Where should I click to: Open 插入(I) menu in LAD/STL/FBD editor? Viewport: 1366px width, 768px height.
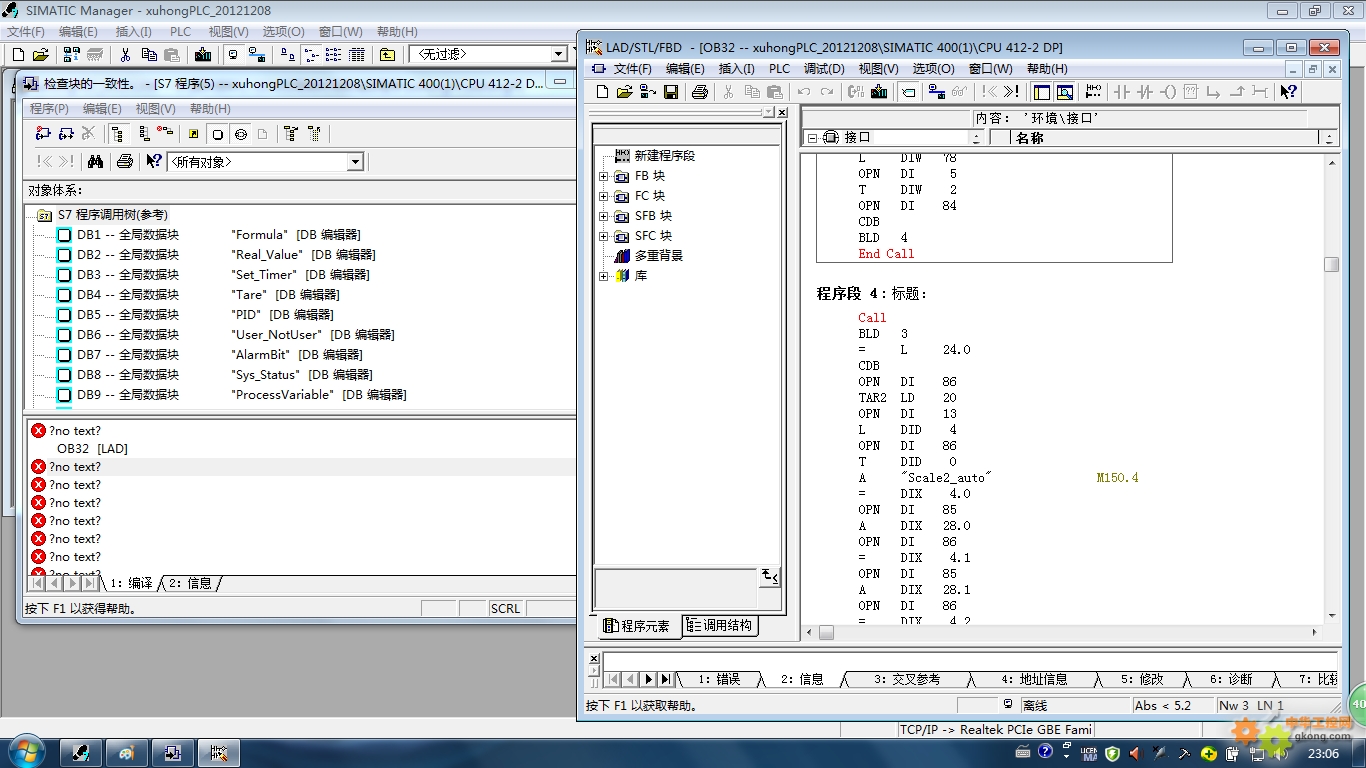coord(736,69)
